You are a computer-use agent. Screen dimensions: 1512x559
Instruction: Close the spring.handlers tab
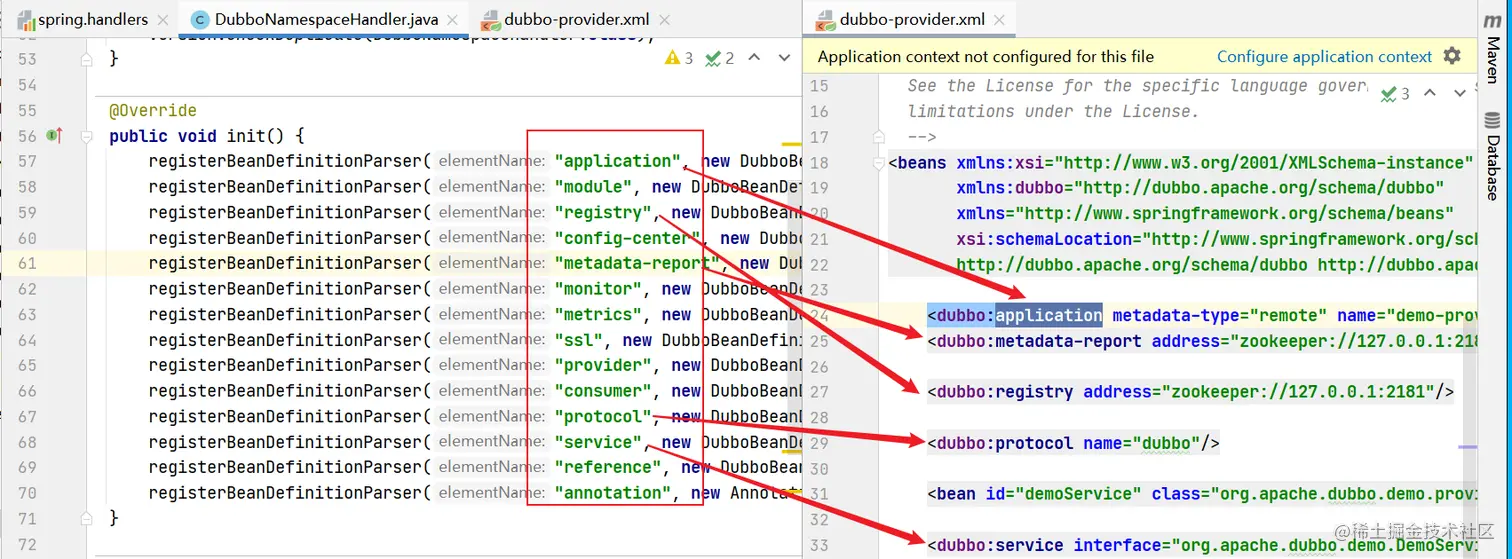pos(163,19)
